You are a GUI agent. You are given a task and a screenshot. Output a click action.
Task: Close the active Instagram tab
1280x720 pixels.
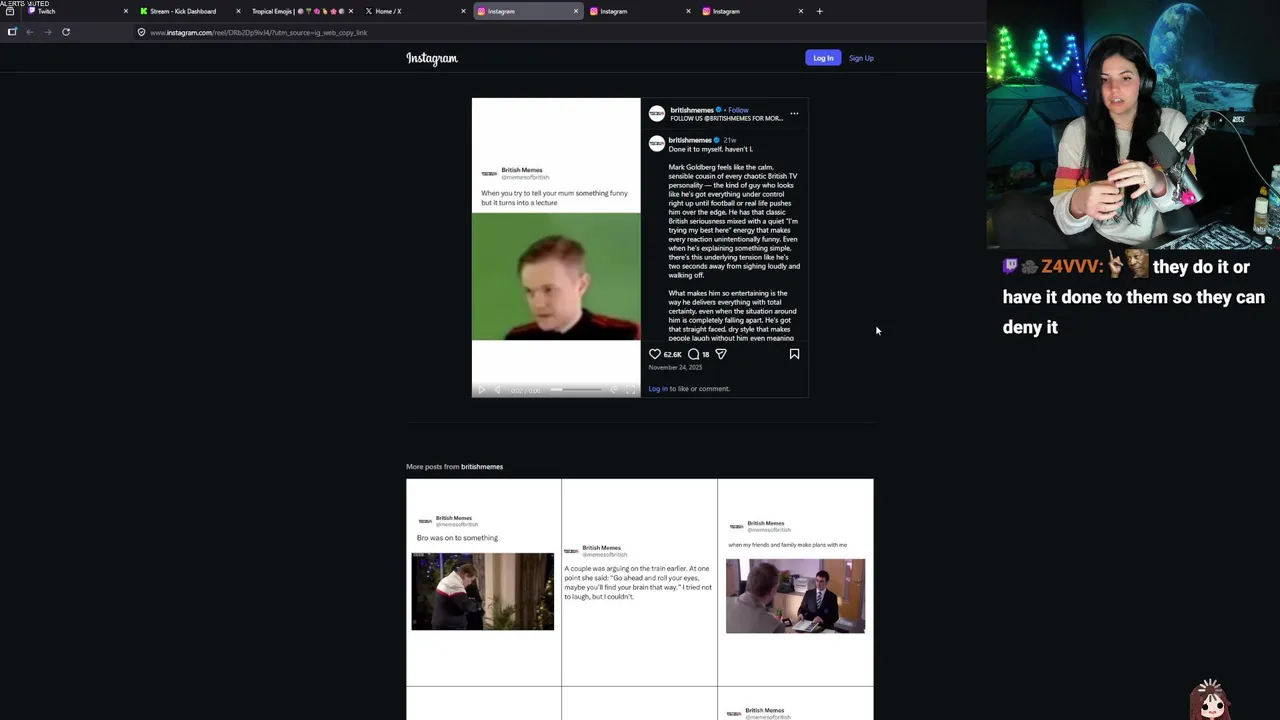point(576,11)
